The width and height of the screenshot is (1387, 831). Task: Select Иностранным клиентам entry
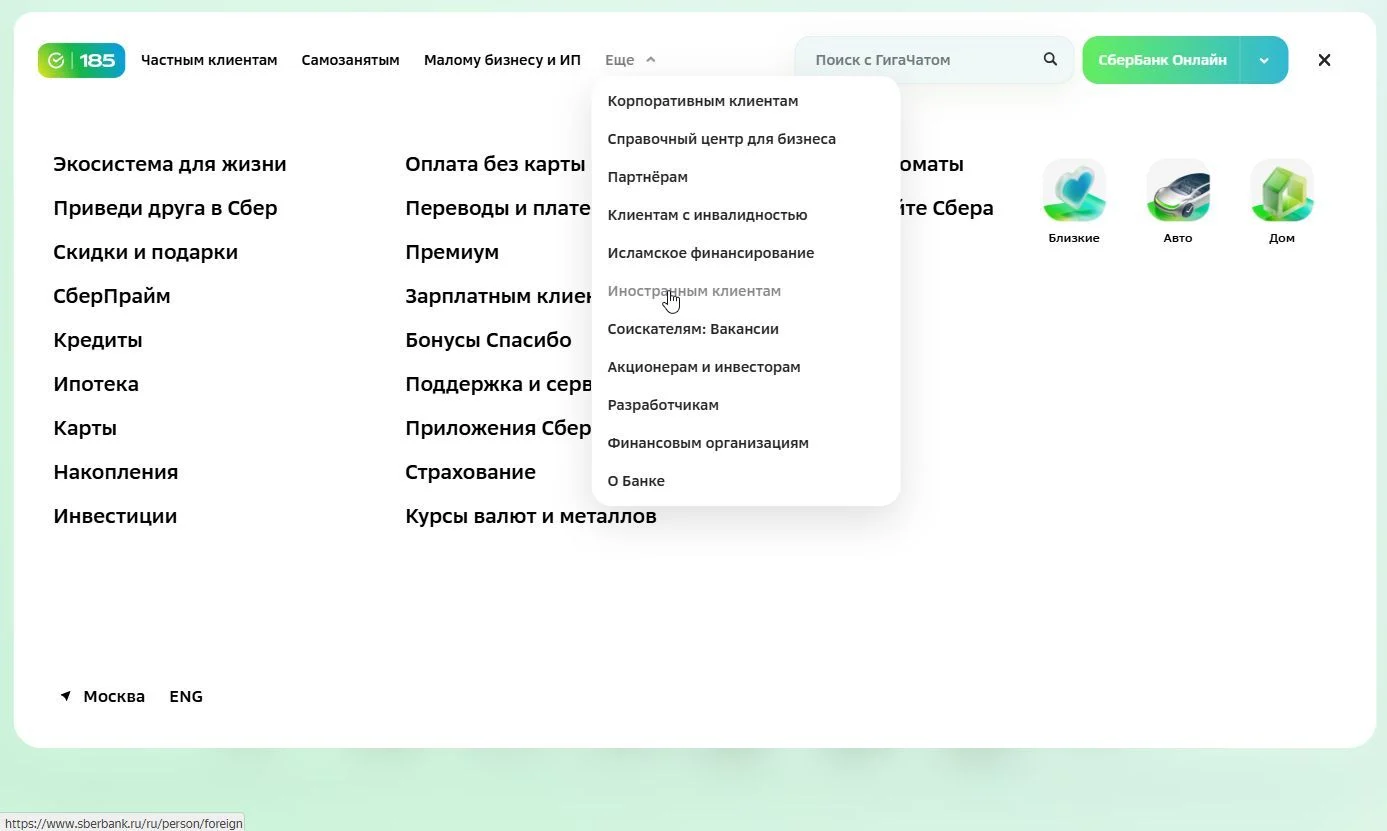[x=694, y=291]
